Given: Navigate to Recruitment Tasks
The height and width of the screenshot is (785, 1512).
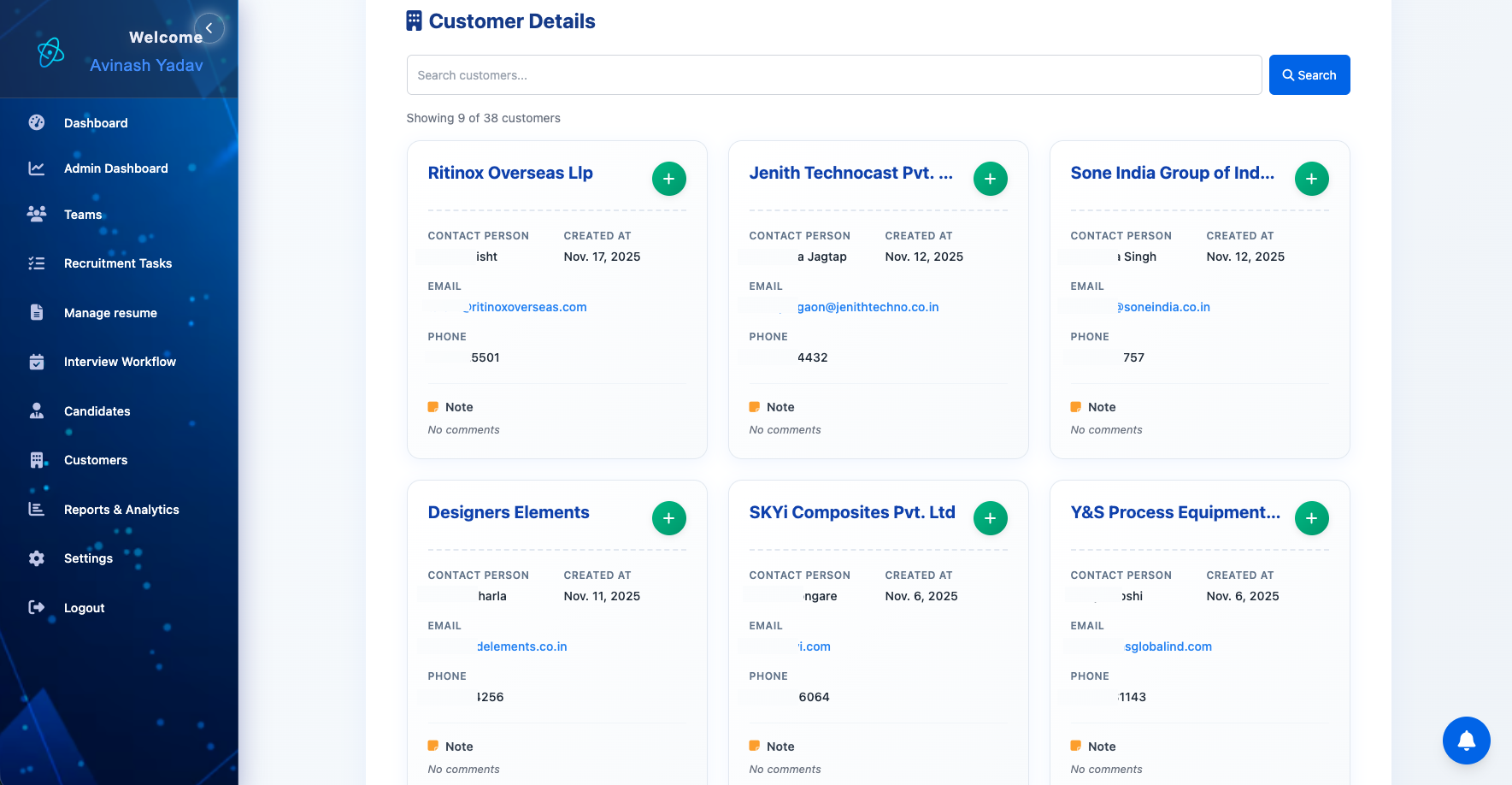Looking at the screenshot, I should tap(118, 263).
